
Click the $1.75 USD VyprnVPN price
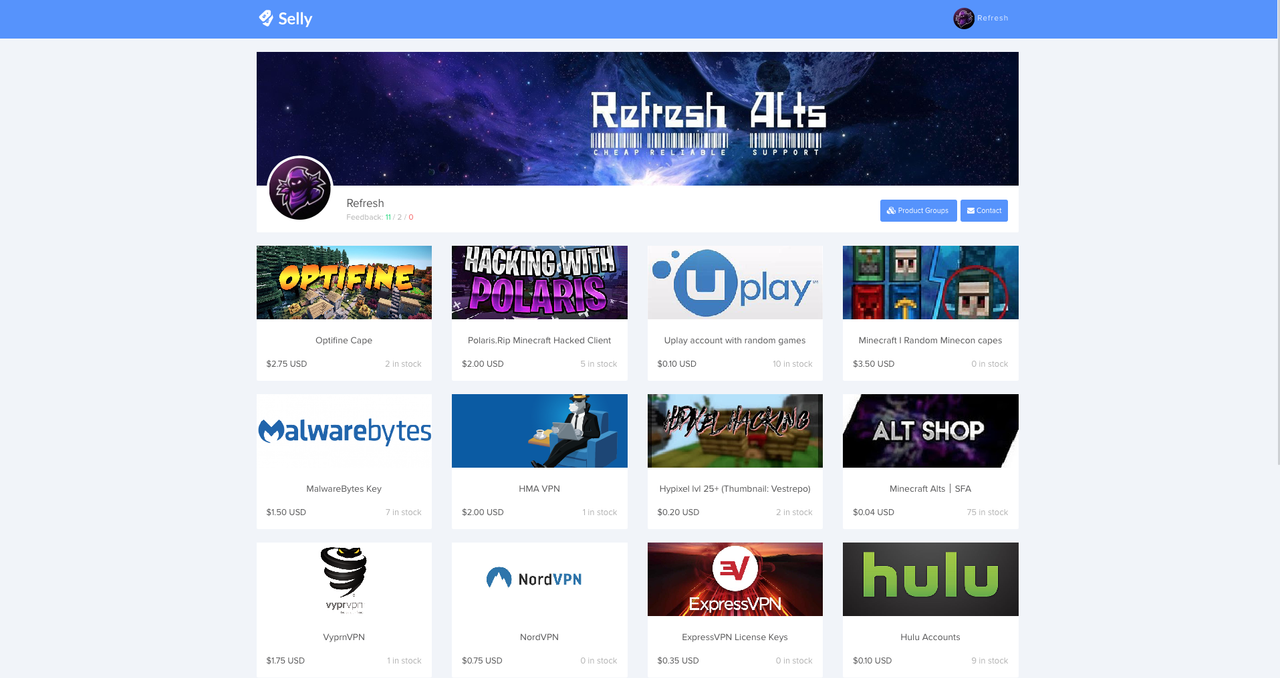tap(286, 661)
